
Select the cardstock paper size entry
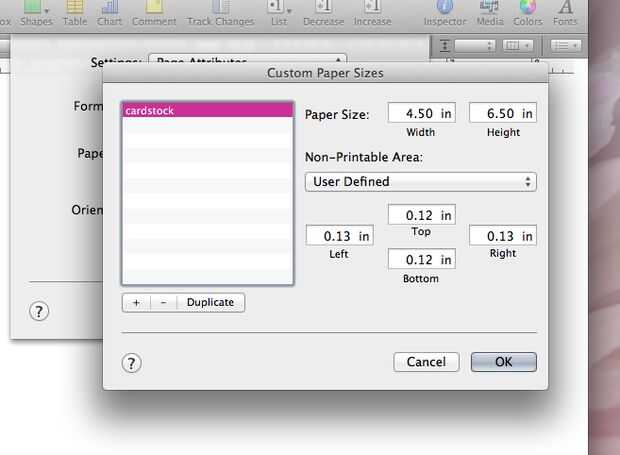pos(208,110)
